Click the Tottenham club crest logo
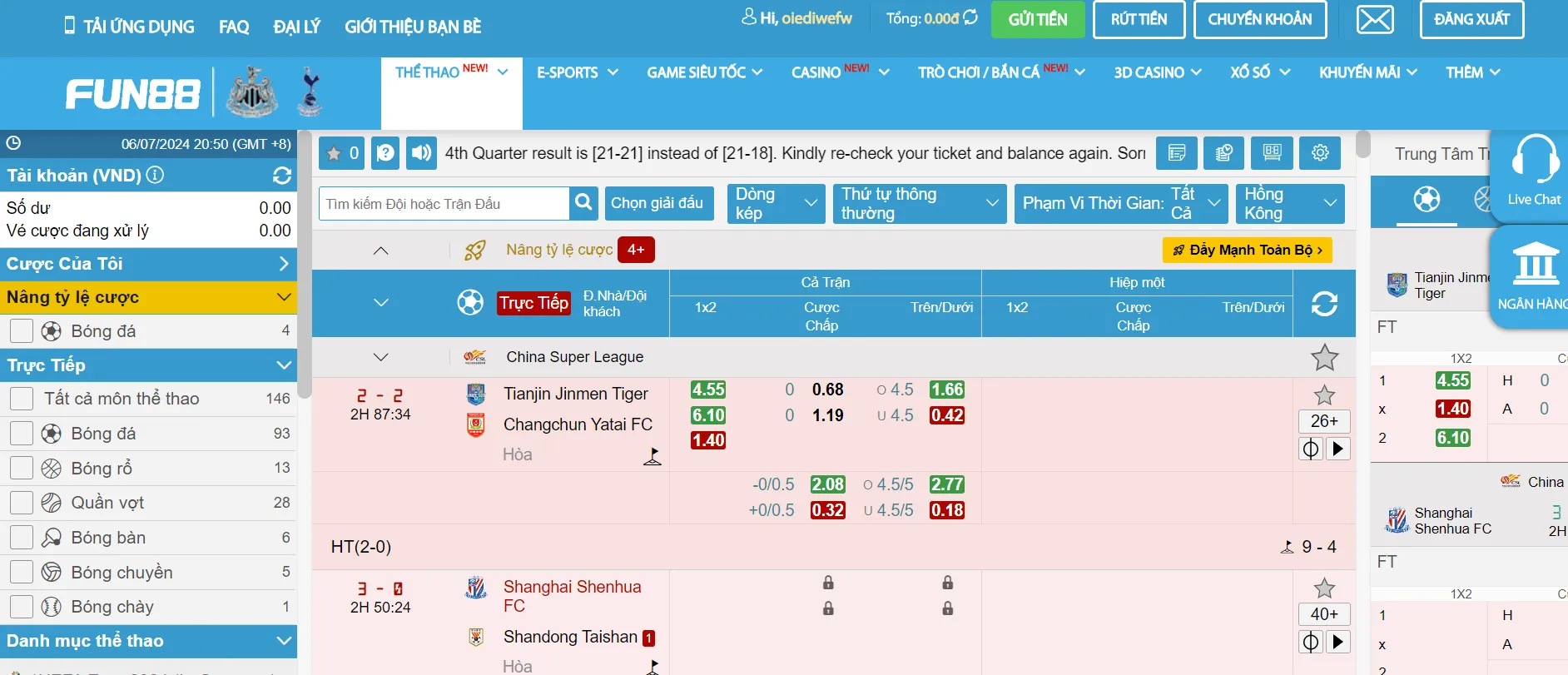The height and width of the screenshot is (675, 1568). pos(310,92)
